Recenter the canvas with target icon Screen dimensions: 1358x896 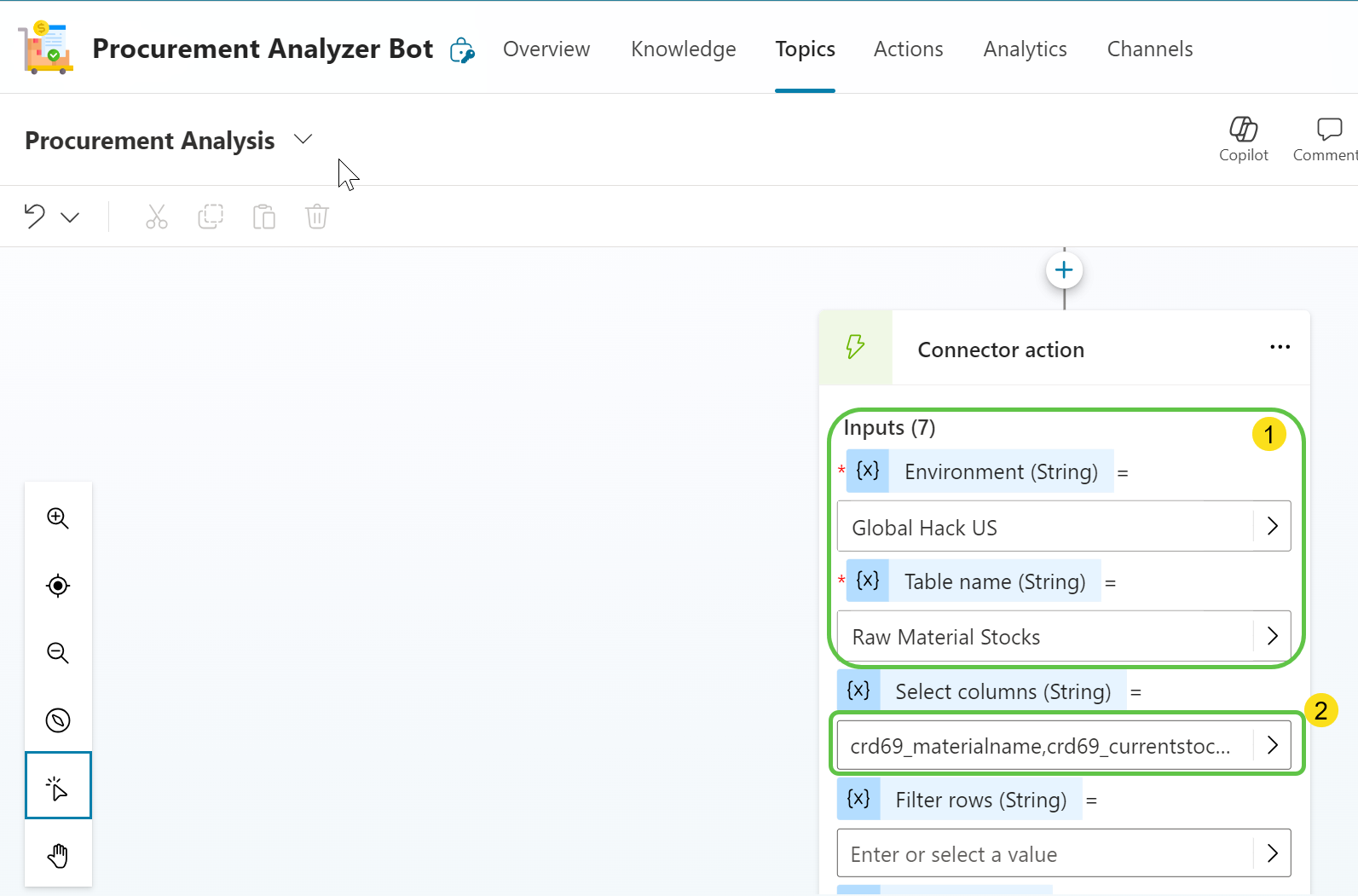58,586
